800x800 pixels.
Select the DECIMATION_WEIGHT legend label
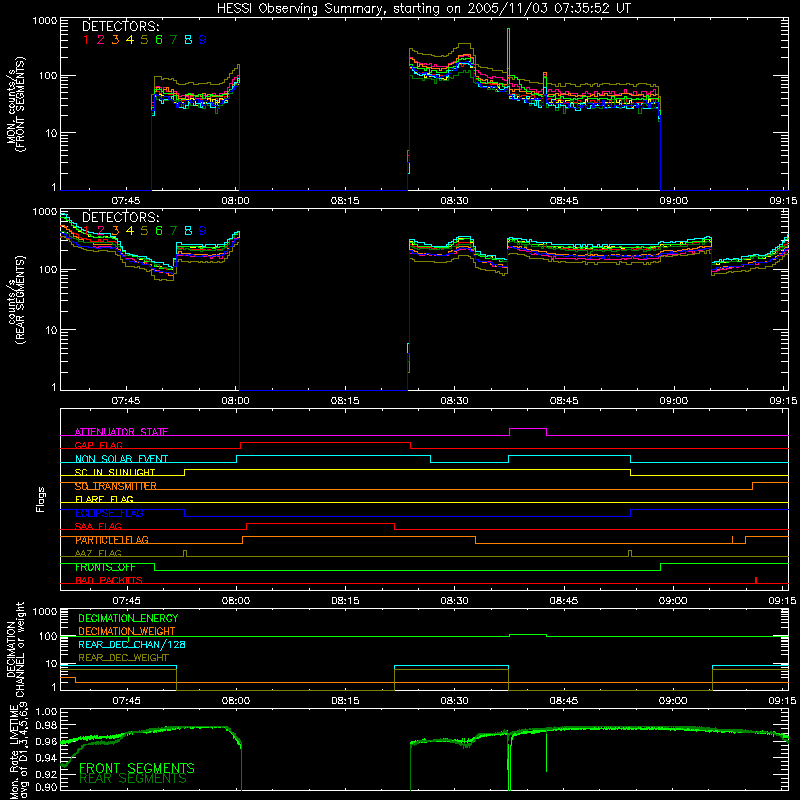pos(127,631)
